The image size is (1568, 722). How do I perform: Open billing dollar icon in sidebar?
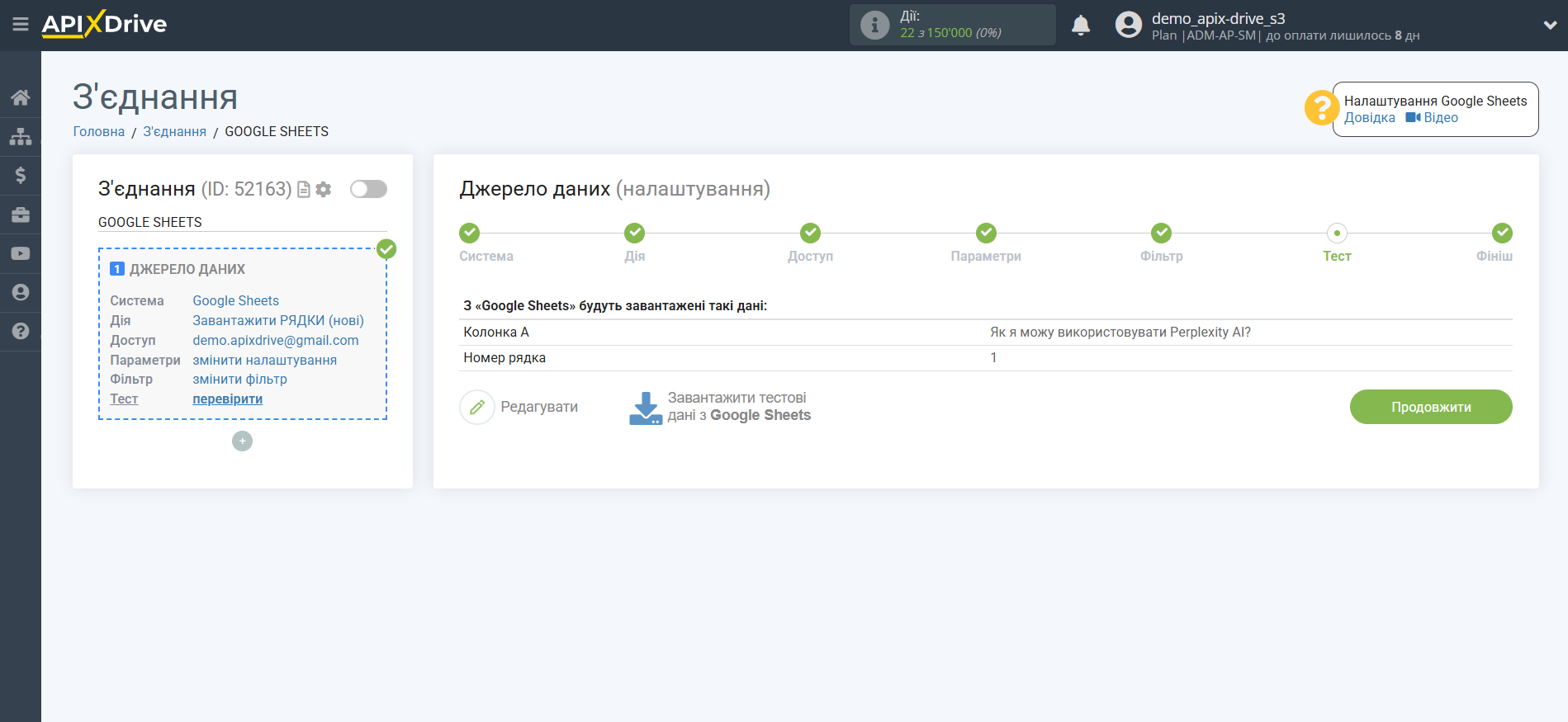click(x=21, y=175)
